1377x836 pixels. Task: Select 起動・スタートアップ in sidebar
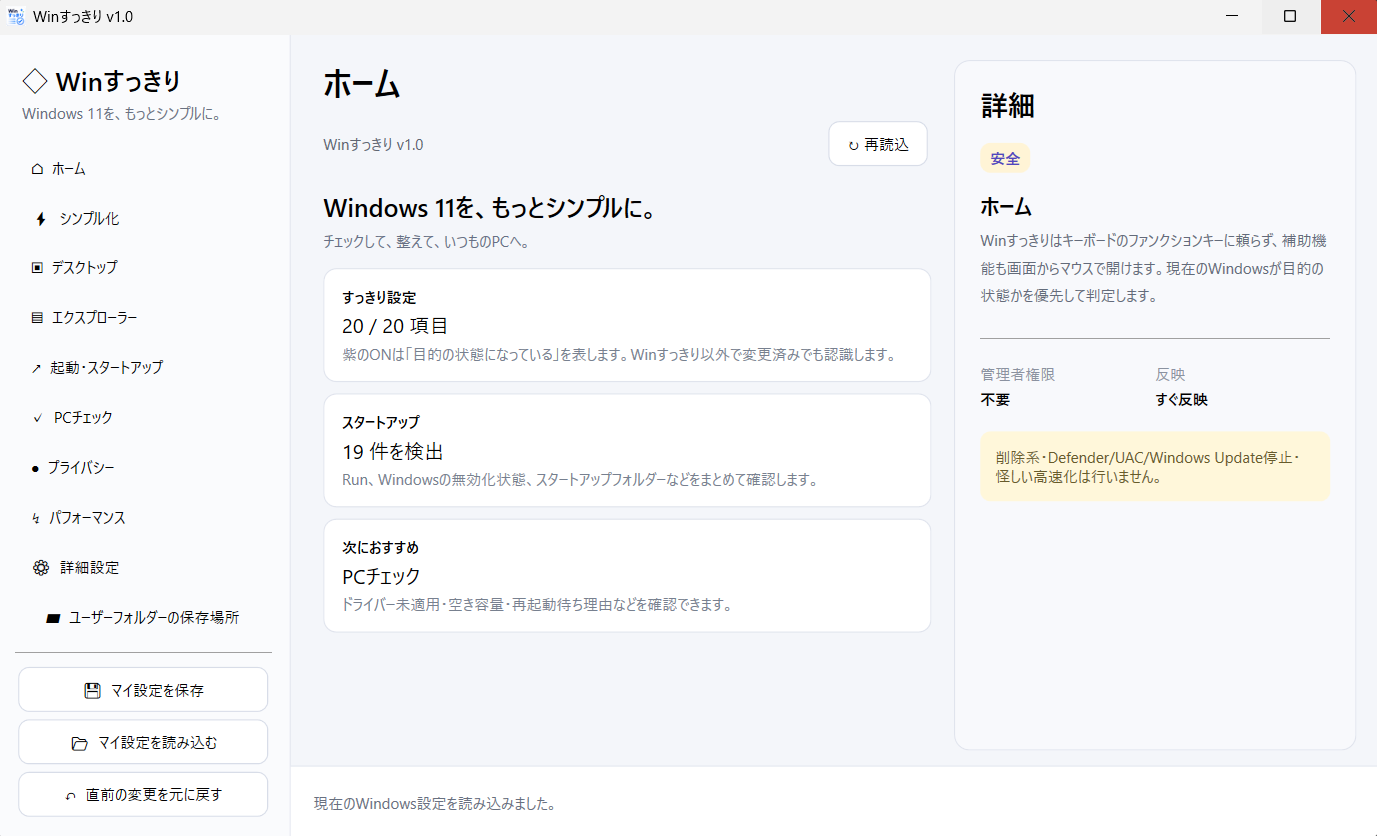click(145, 368)
